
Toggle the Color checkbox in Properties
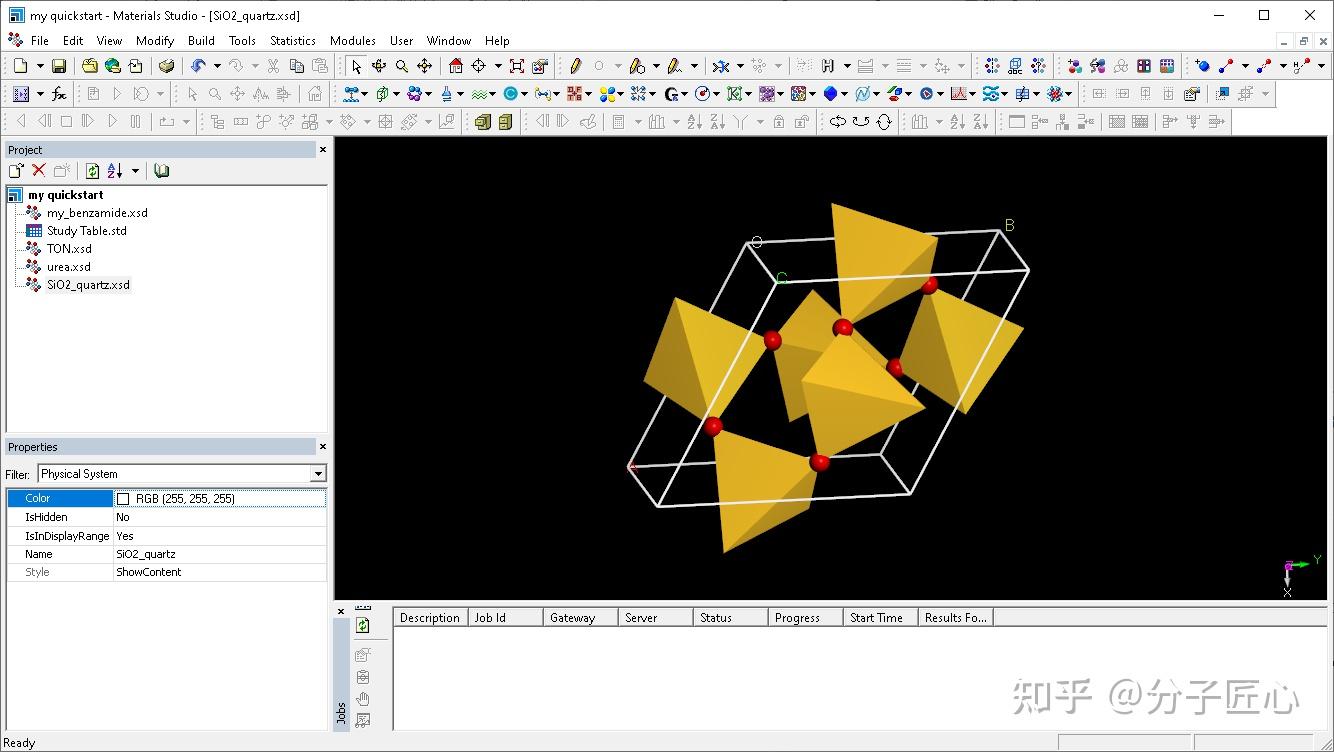tap(122, 498)
